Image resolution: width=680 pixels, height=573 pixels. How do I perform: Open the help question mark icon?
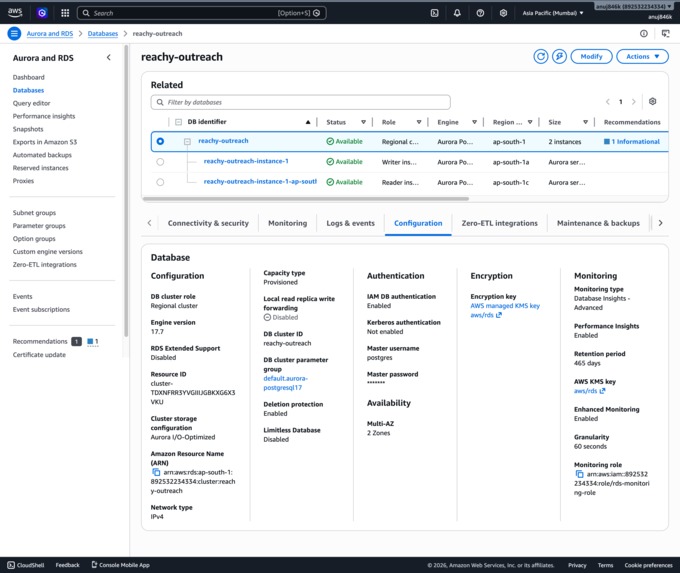(480, 13)
